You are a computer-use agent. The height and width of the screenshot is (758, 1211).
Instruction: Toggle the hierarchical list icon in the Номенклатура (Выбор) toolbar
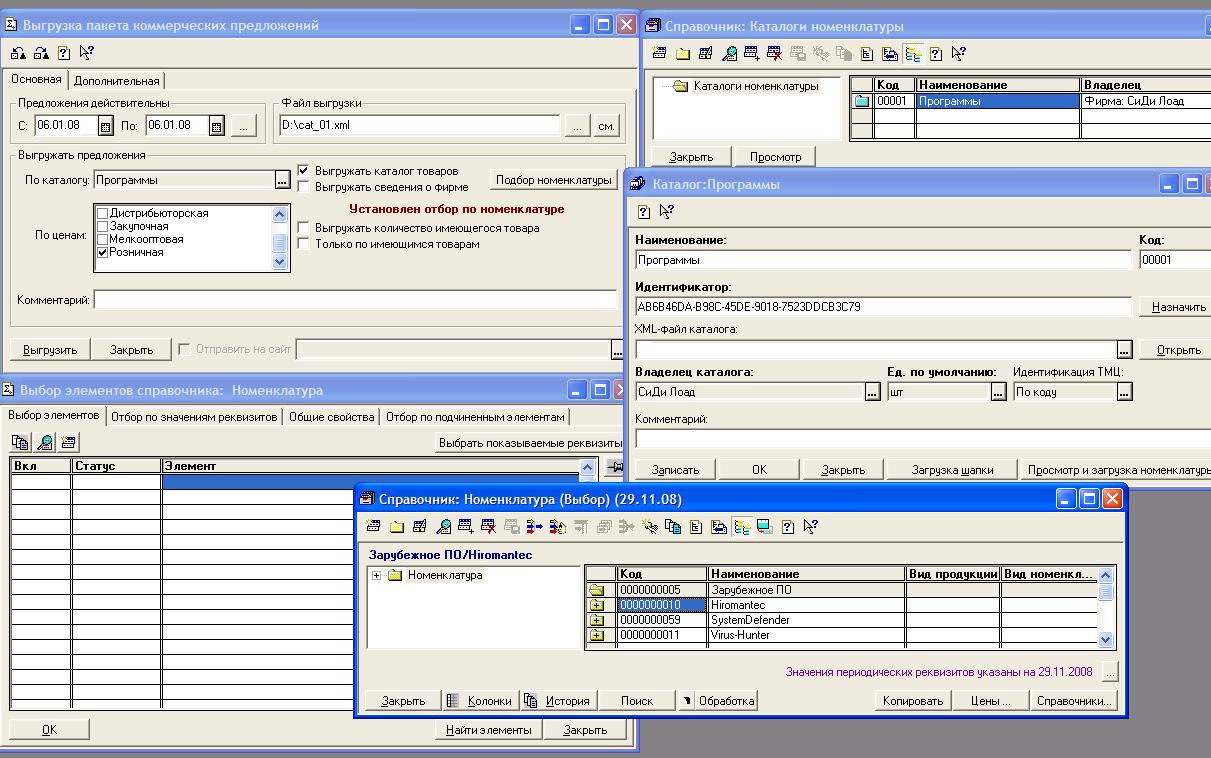[x=742, y=526]
